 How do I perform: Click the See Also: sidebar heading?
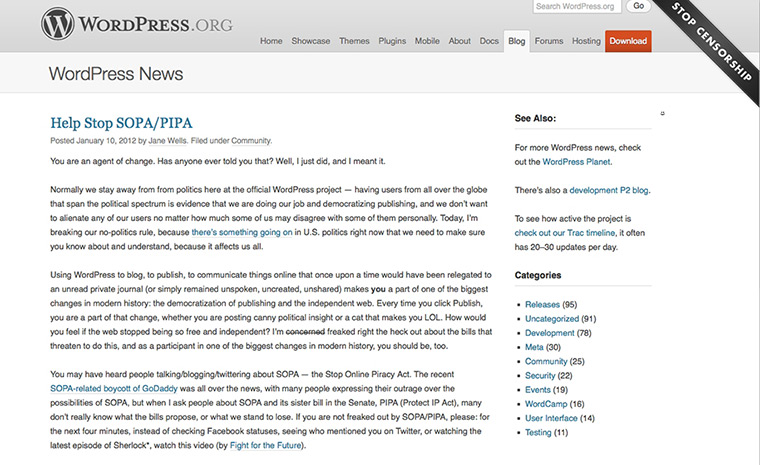(x=535, y=118)
